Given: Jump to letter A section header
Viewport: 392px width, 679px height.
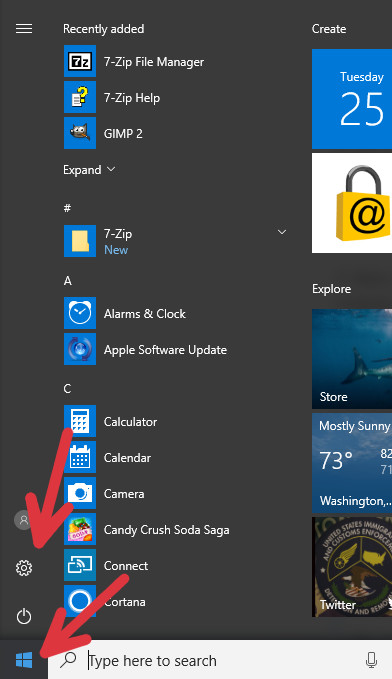Looking at the screenshot, I should [x=68, y=281].
